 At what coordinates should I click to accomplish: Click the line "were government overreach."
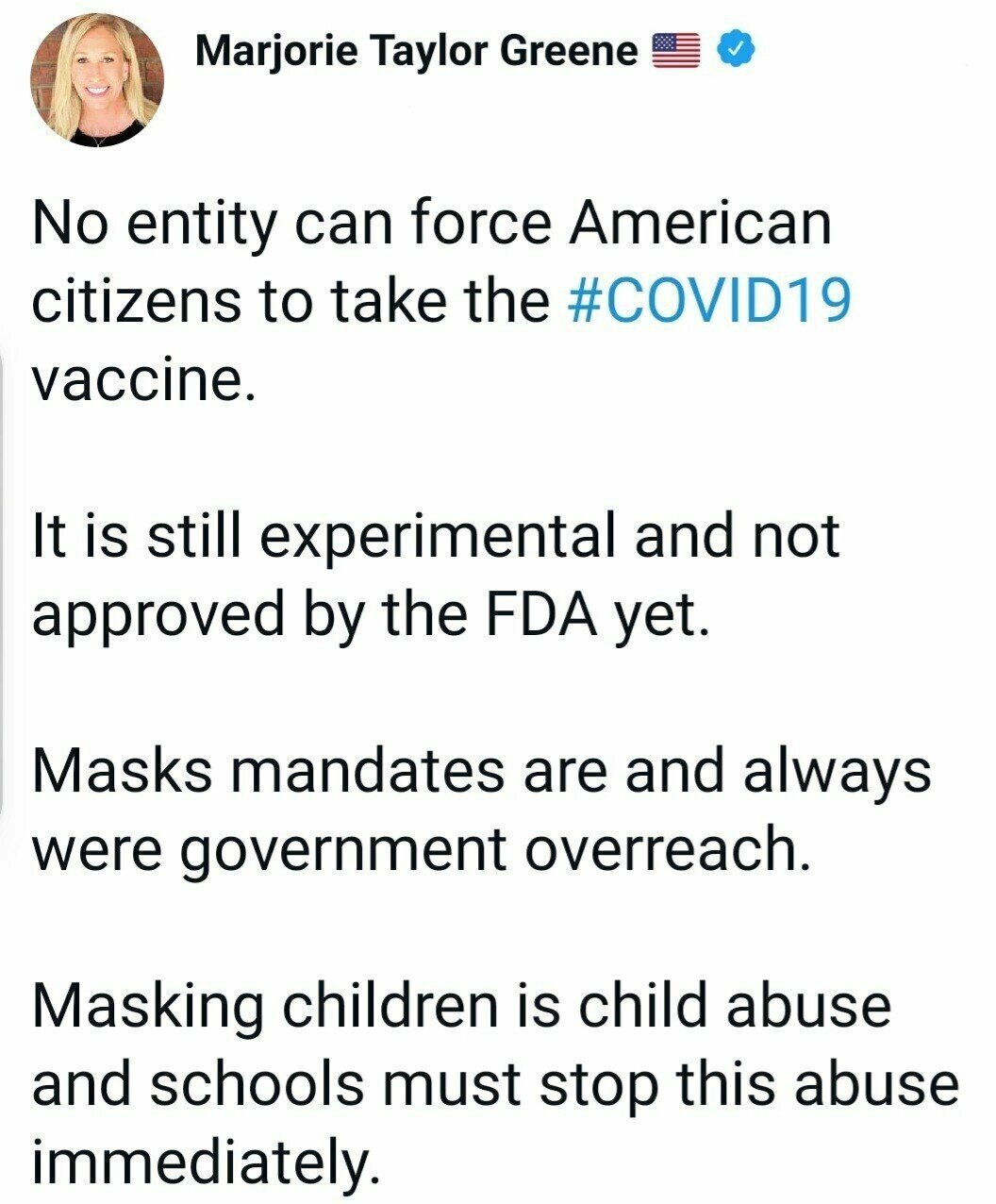(x=422, y=849)
